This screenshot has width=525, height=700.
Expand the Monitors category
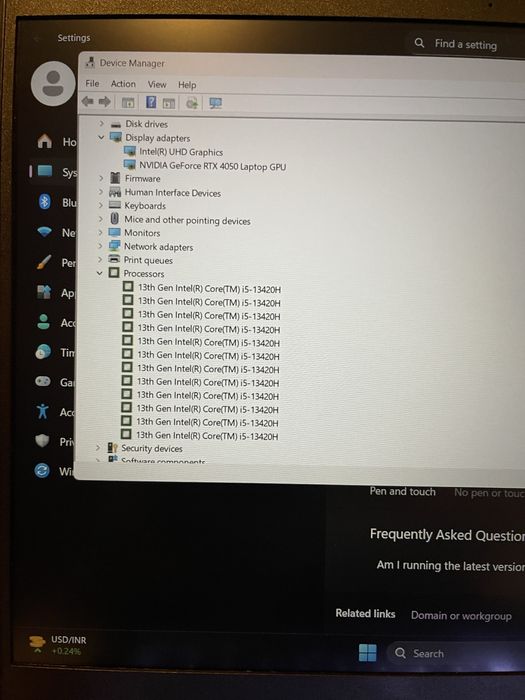coord(100,233)
